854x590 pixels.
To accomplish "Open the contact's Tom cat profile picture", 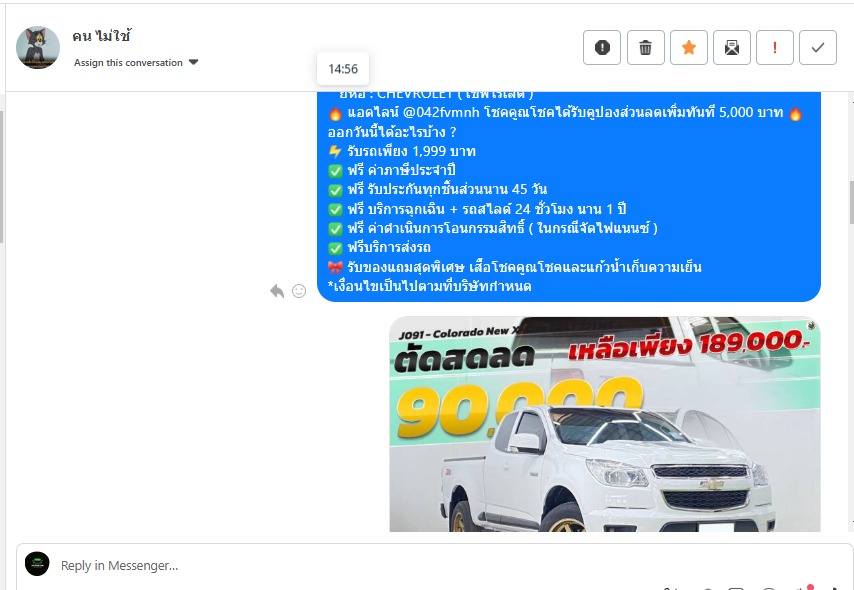I will click(x=38, y=47).
